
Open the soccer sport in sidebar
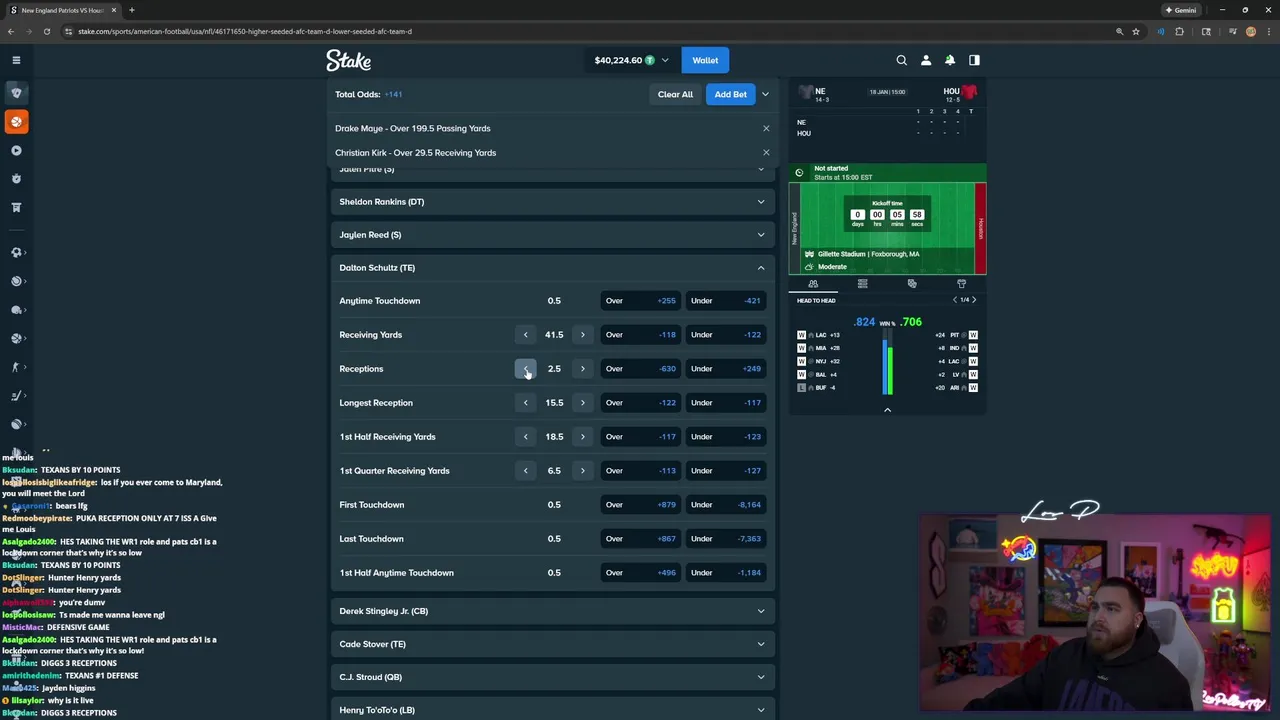[16, 252]
